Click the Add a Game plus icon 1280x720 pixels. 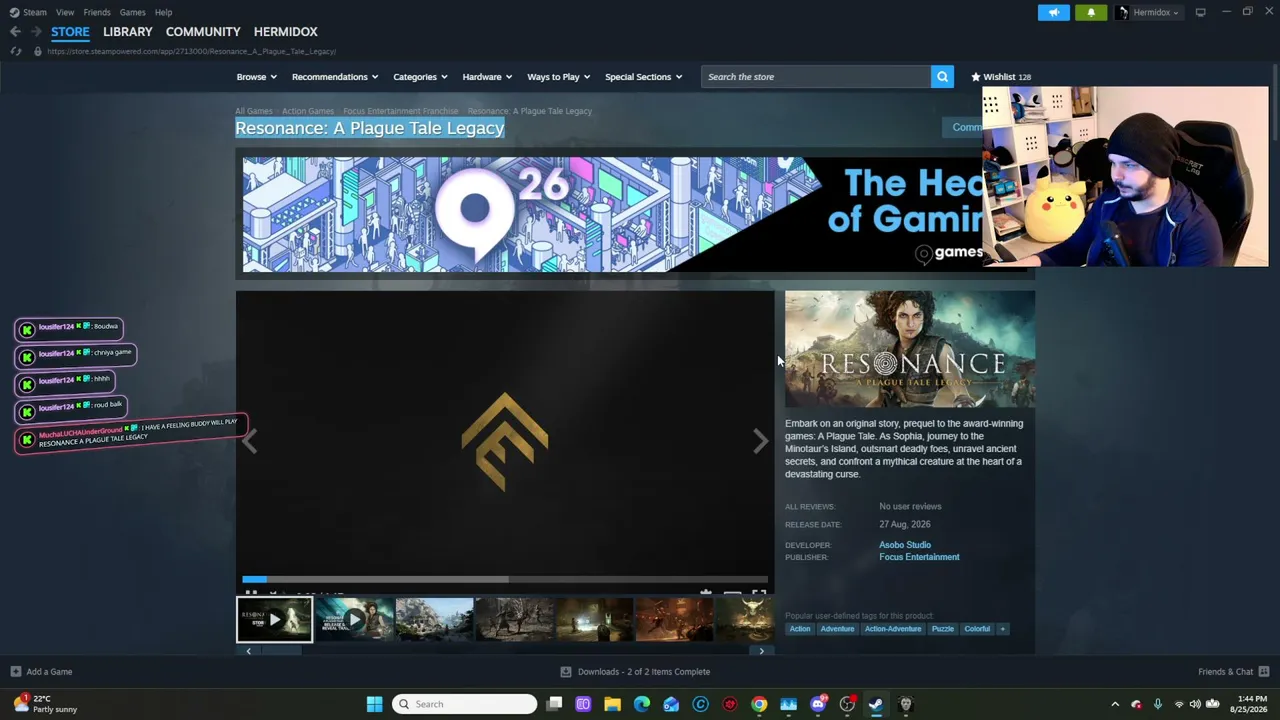pos(15,672)
